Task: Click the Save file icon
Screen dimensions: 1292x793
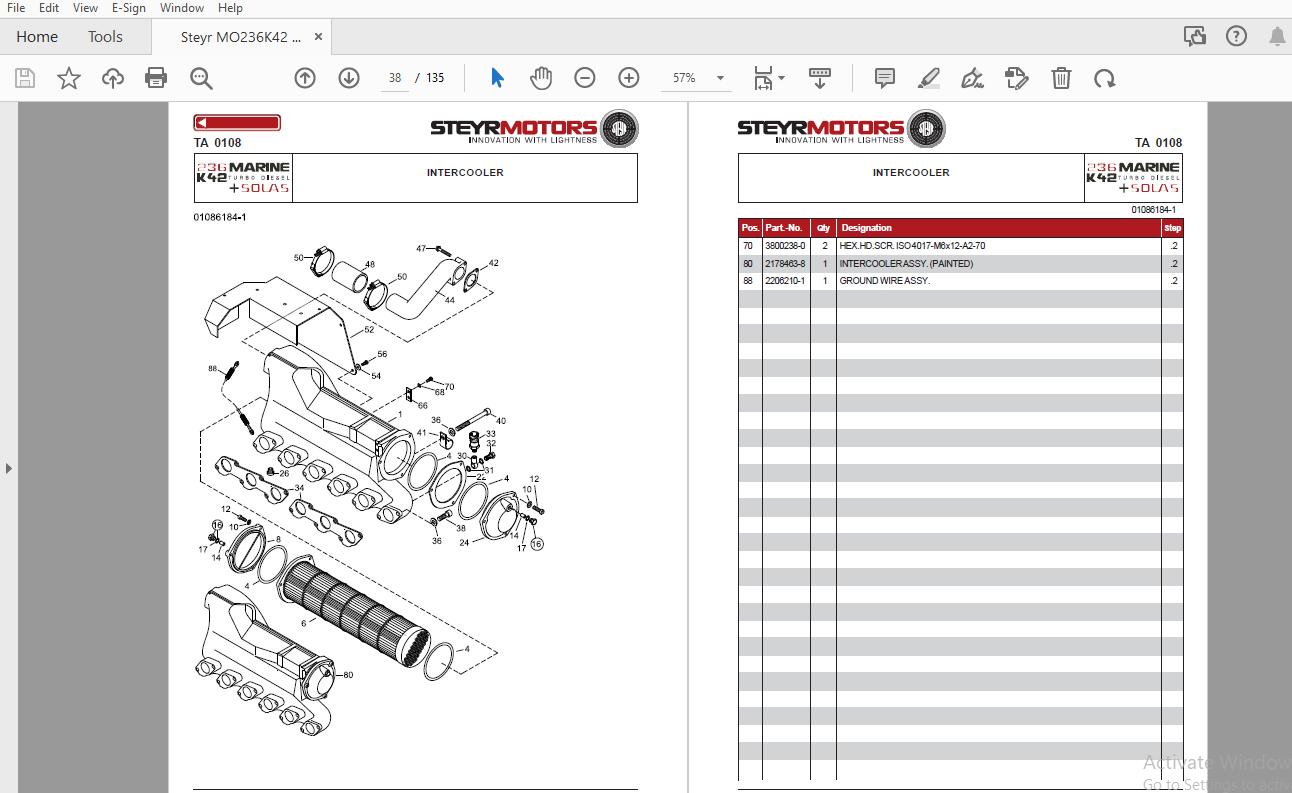Action: 25,78
